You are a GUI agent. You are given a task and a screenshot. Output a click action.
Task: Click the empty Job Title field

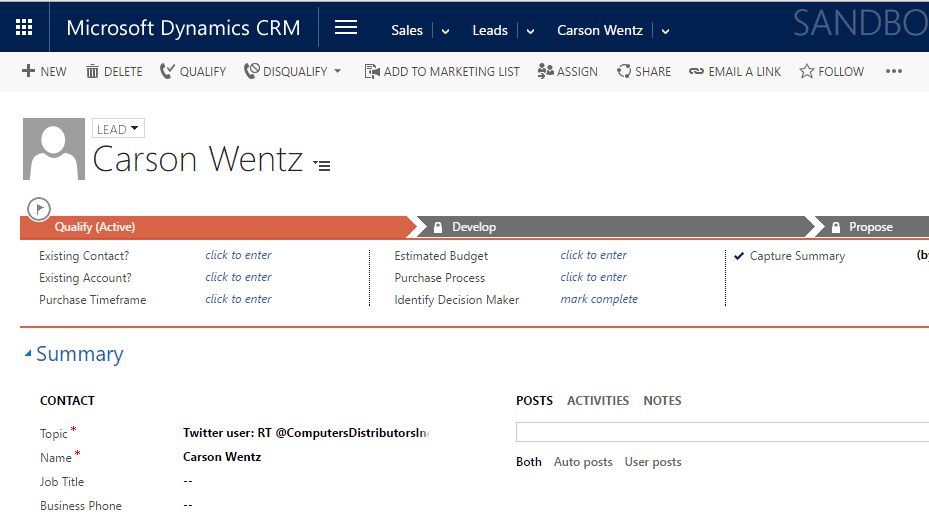(188, 481)
